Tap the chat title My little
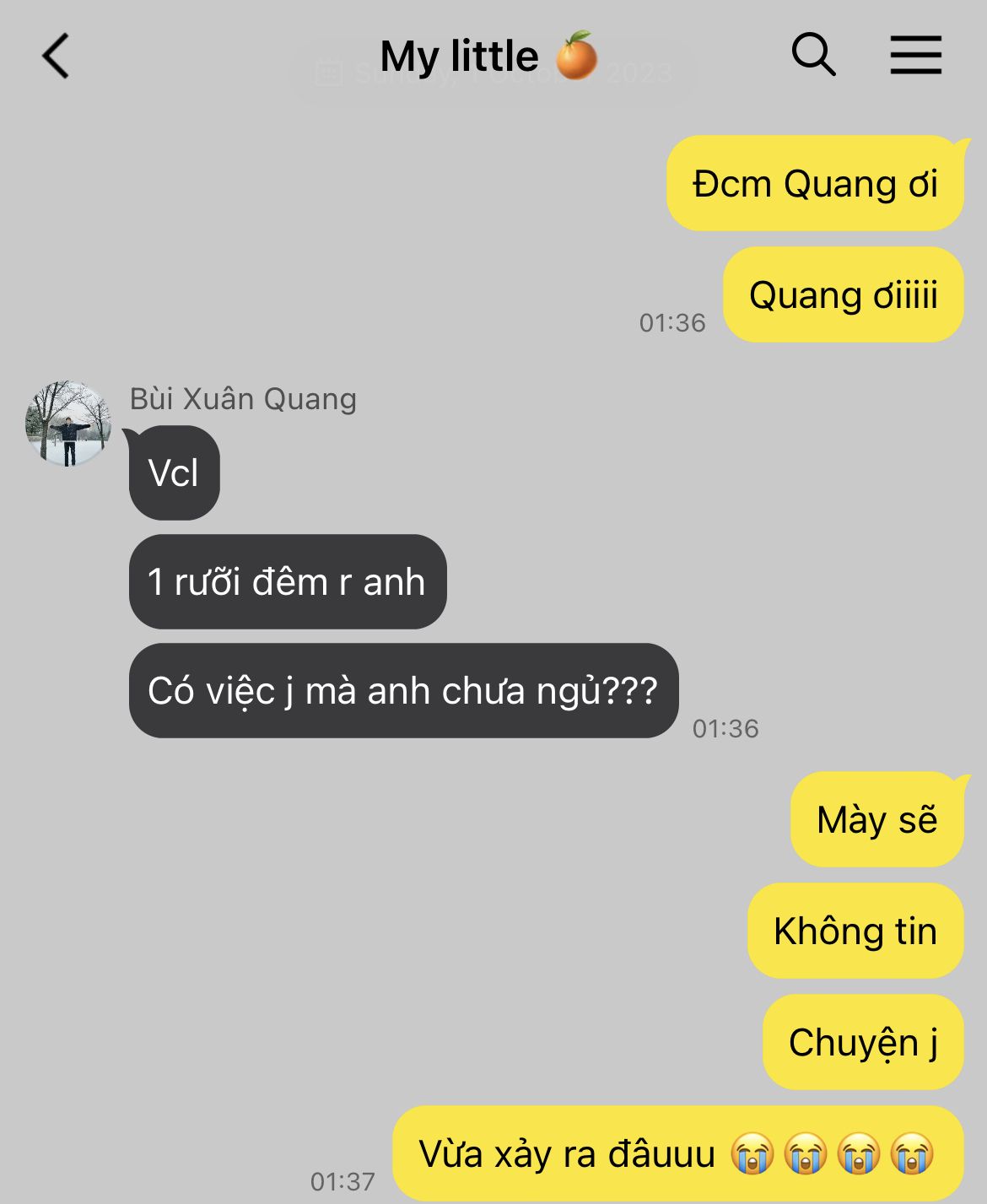The image size is (987, 1204). pos(459,57)
